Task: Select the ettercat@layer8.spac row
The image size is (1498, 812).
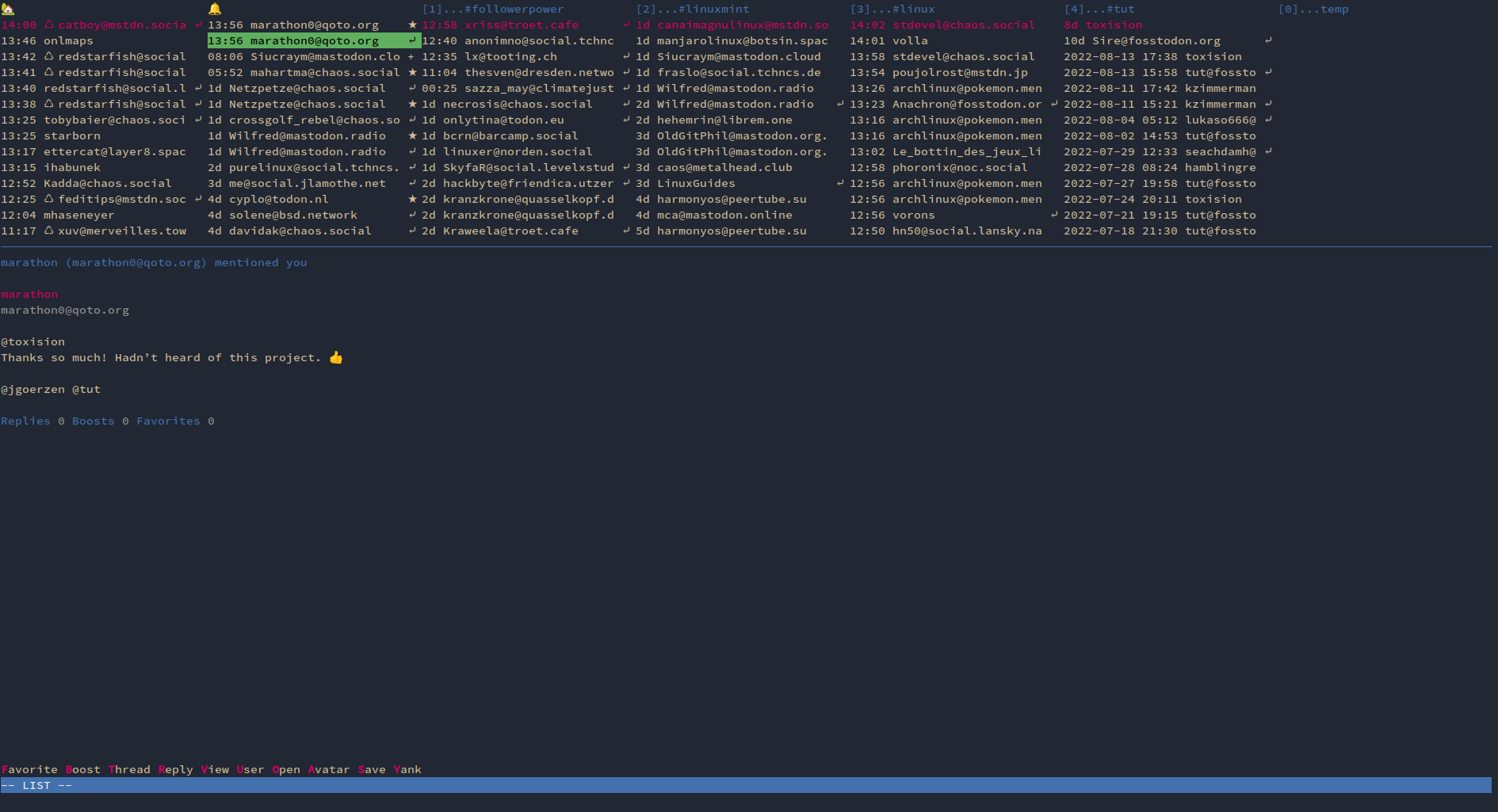Action: tap(103, 151)
